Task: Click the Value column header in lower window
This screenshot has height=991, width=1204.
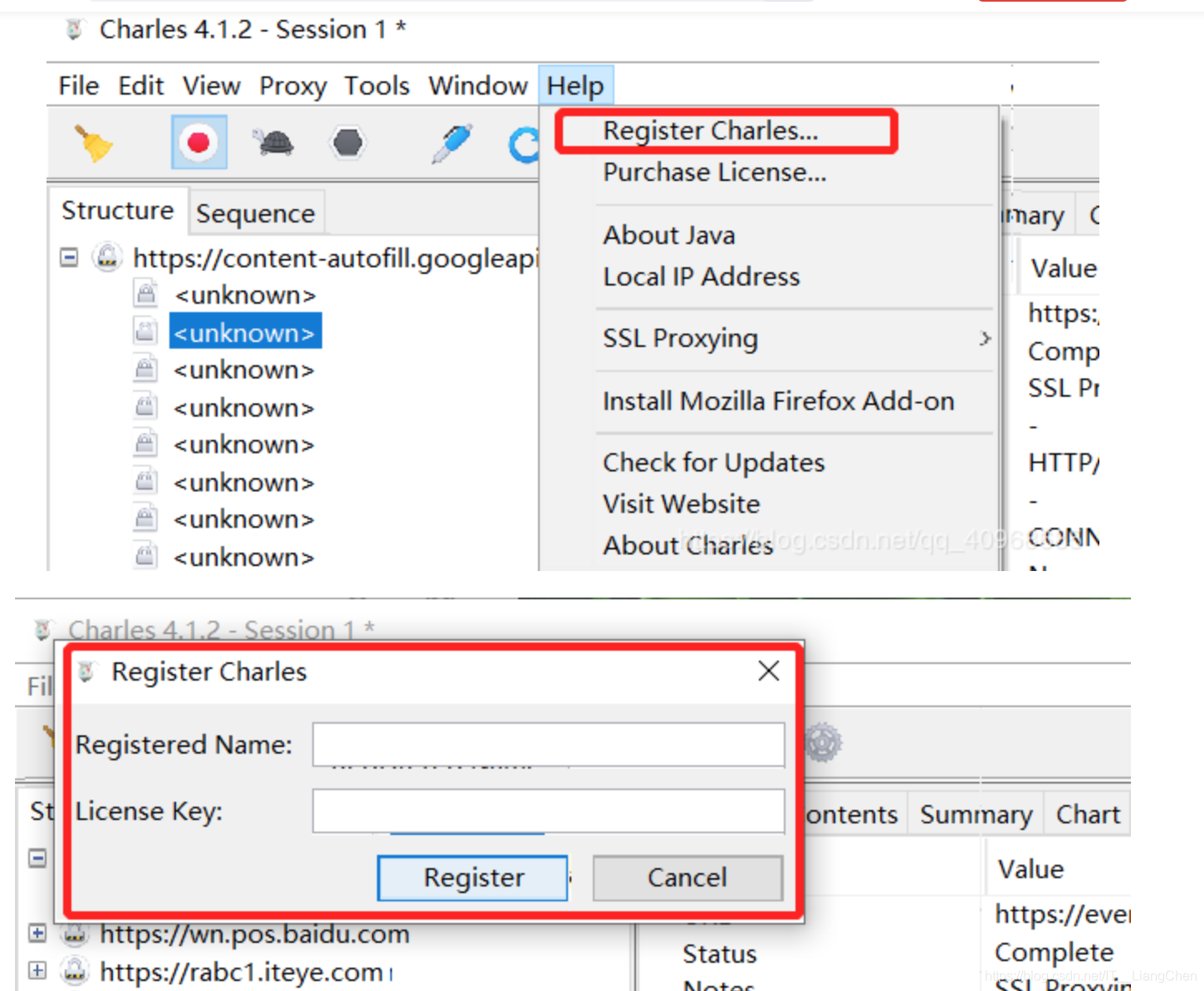Action: pos(1030,870)
